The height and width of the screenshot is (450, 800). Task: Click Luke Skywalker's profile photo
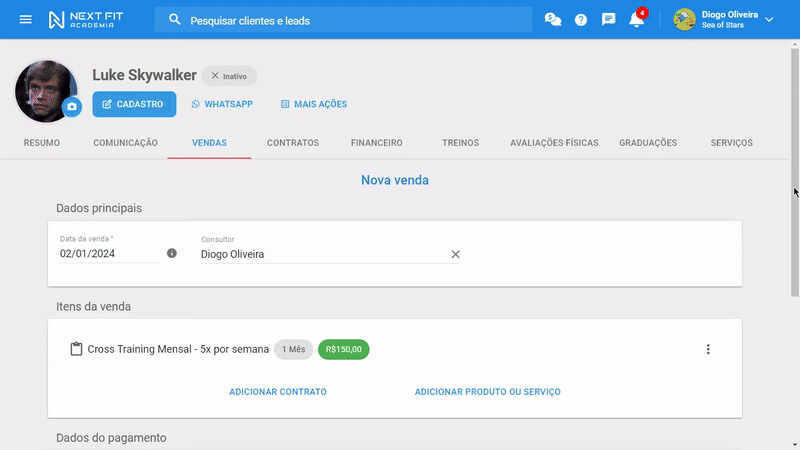44,90
